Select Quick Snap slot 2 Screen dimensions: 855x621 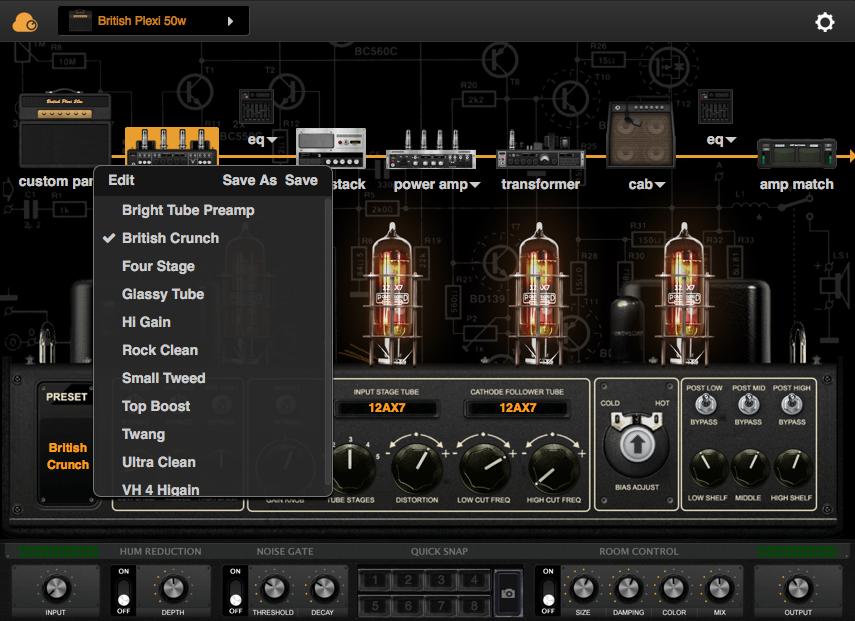point(408,580)
